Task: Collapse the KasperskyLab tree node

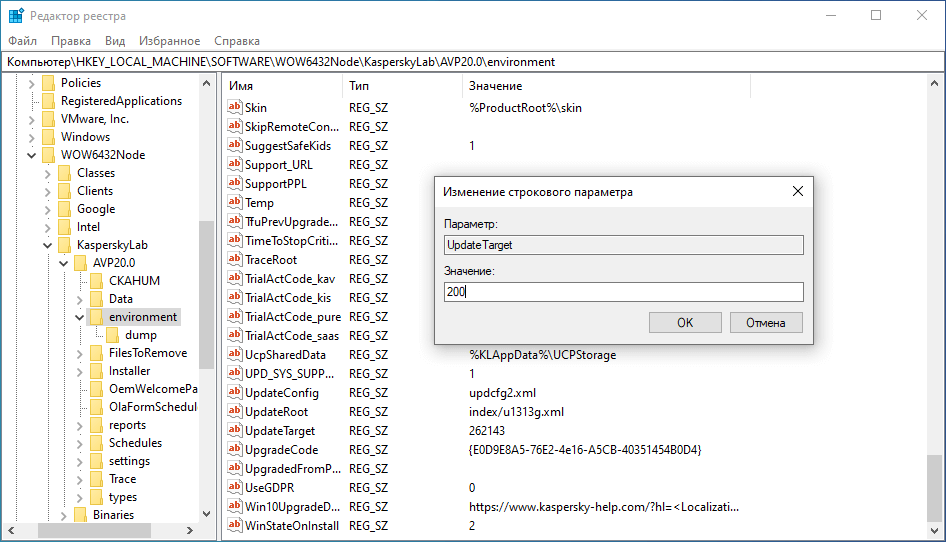Action: click(x=48, y=245)
